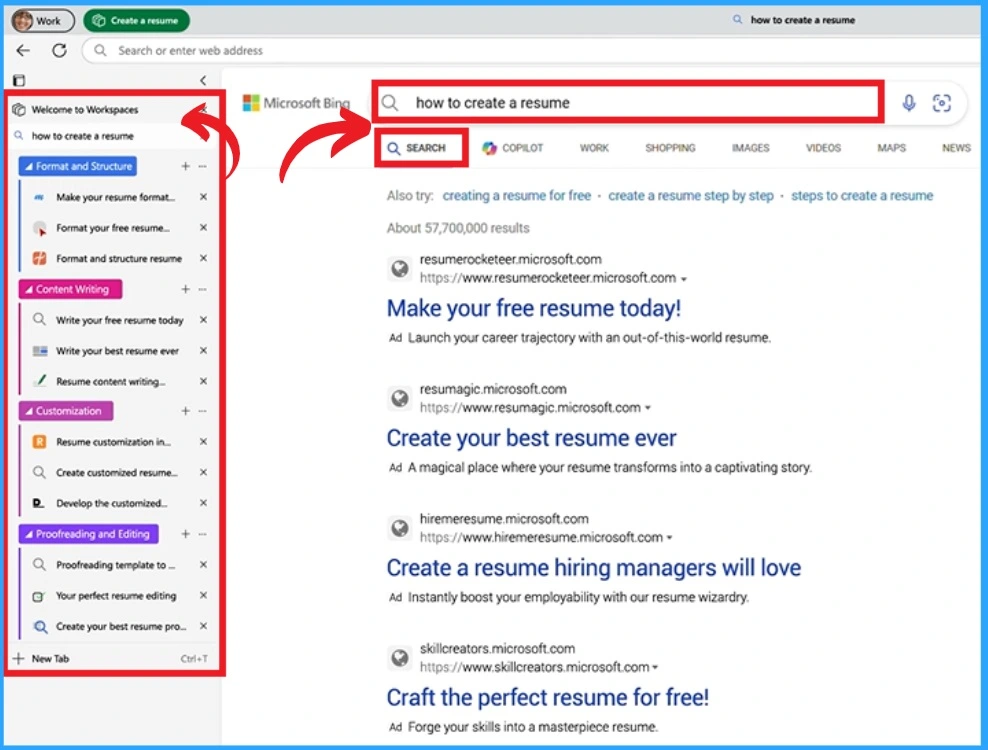Screen dimensions: 988x750
Task: Close the 'Resume content writing...' tab
Action: point(204,381)
